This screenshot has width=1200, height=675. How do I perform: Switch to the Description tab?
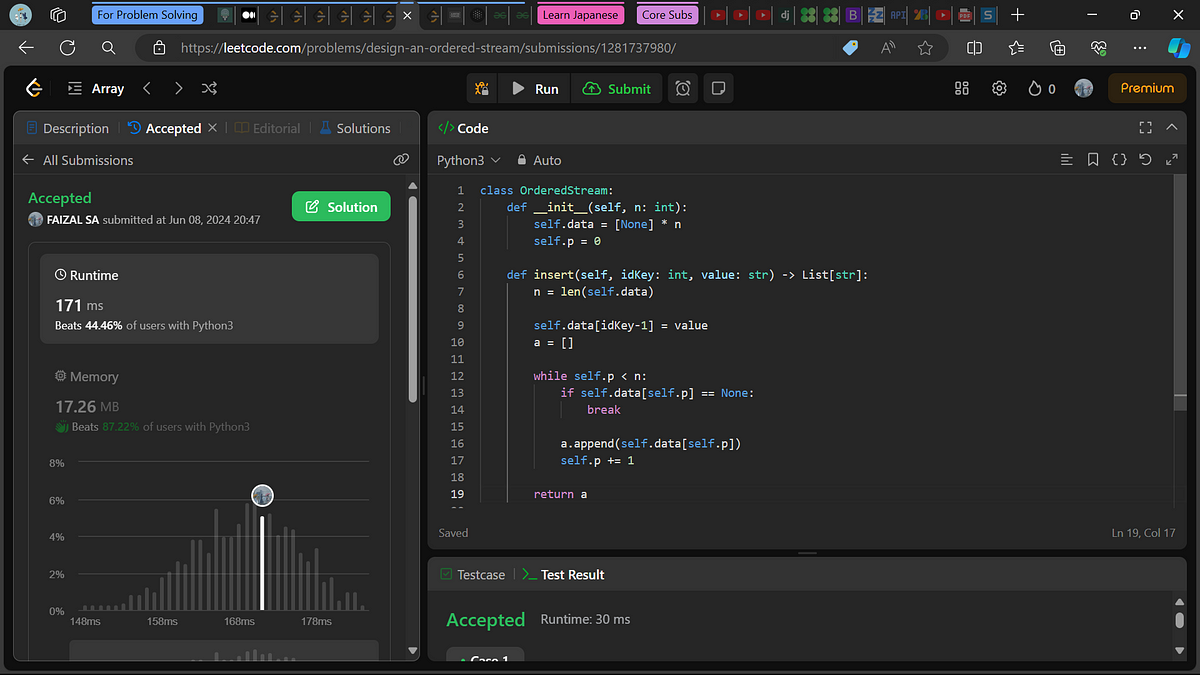click(x=68, y=128)
